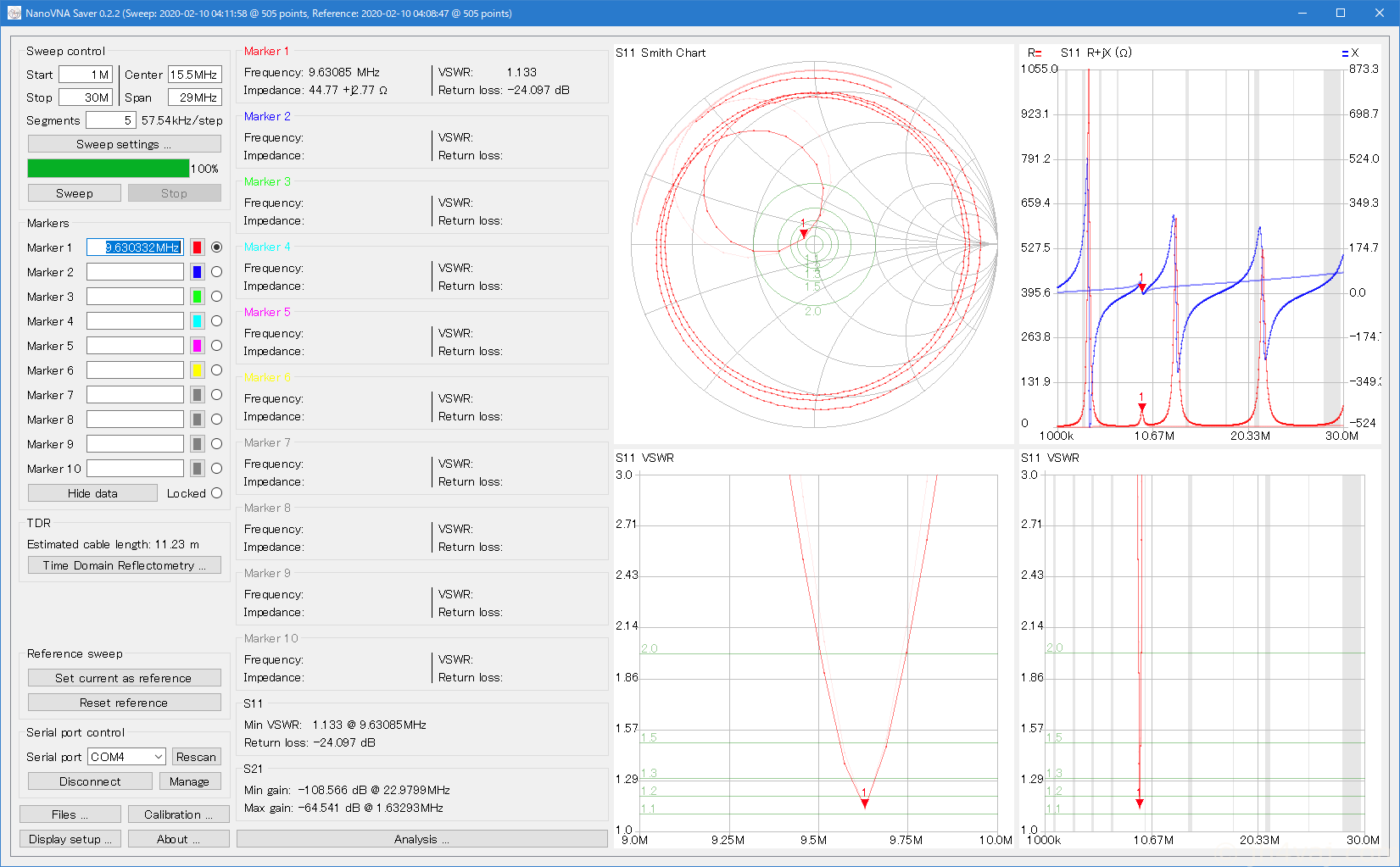The width and height of the screenshot is (1400, 867).
Task: Disconnect from the serial device
Action: 90,781
